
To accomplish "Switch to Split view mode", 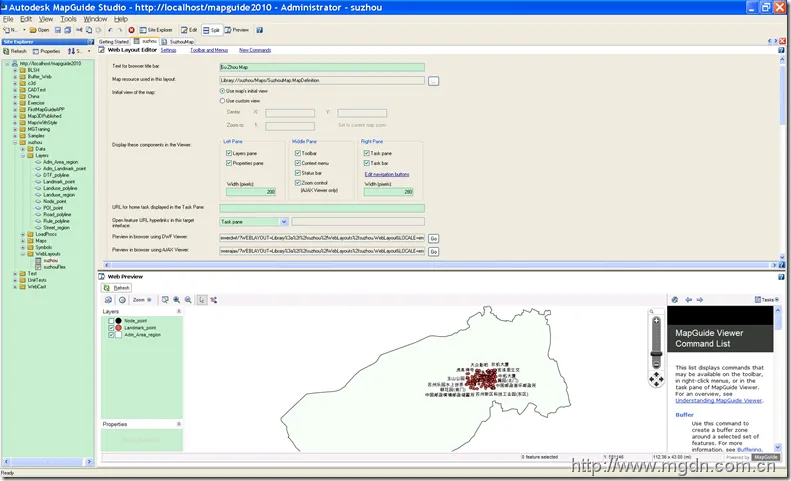I will [212, 30].
